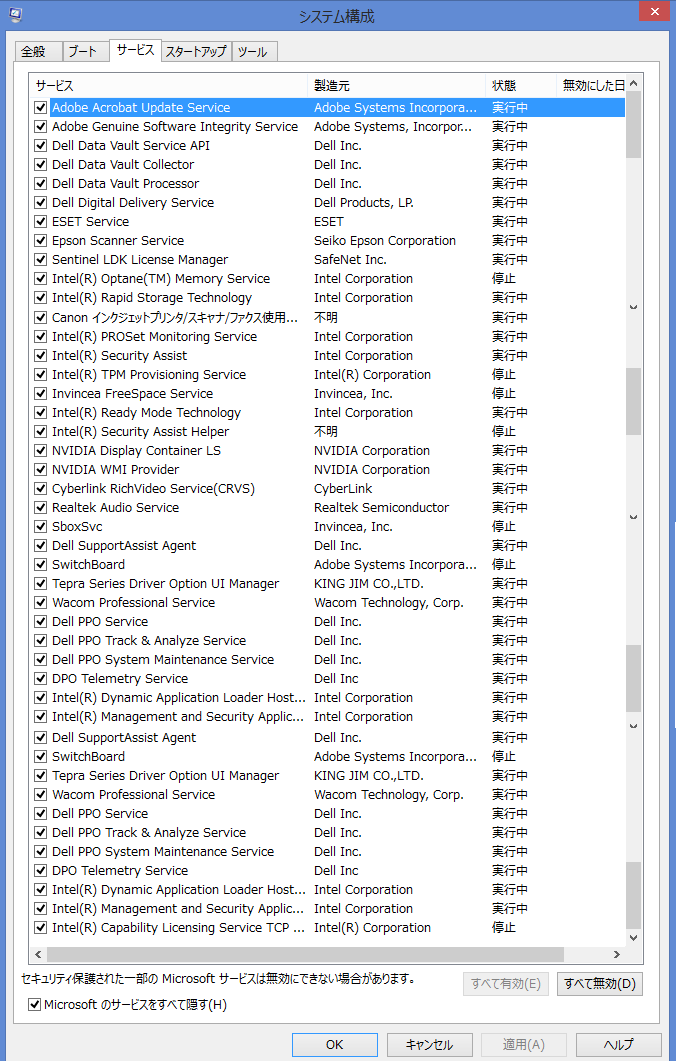The image size is (676, 1061).
Task: Select Intel(R) Security Assist Helper row
Action: (x=328, y=432)
